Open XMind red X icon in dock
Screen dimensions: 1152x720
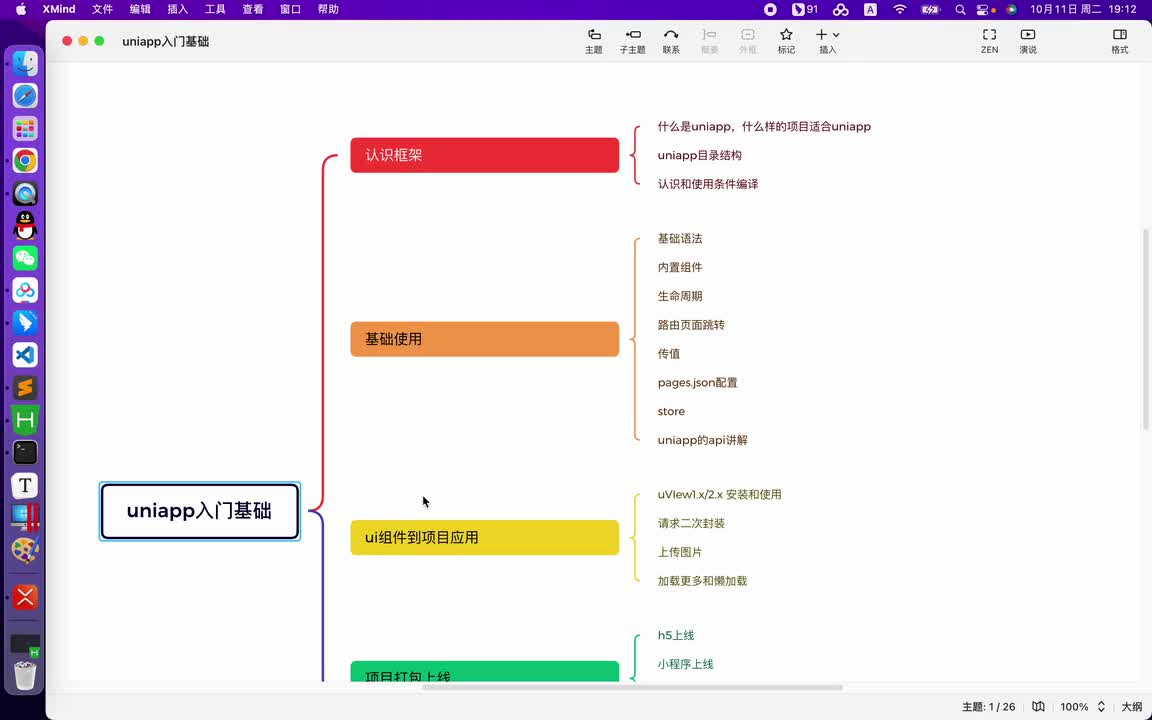pos(25,597)
